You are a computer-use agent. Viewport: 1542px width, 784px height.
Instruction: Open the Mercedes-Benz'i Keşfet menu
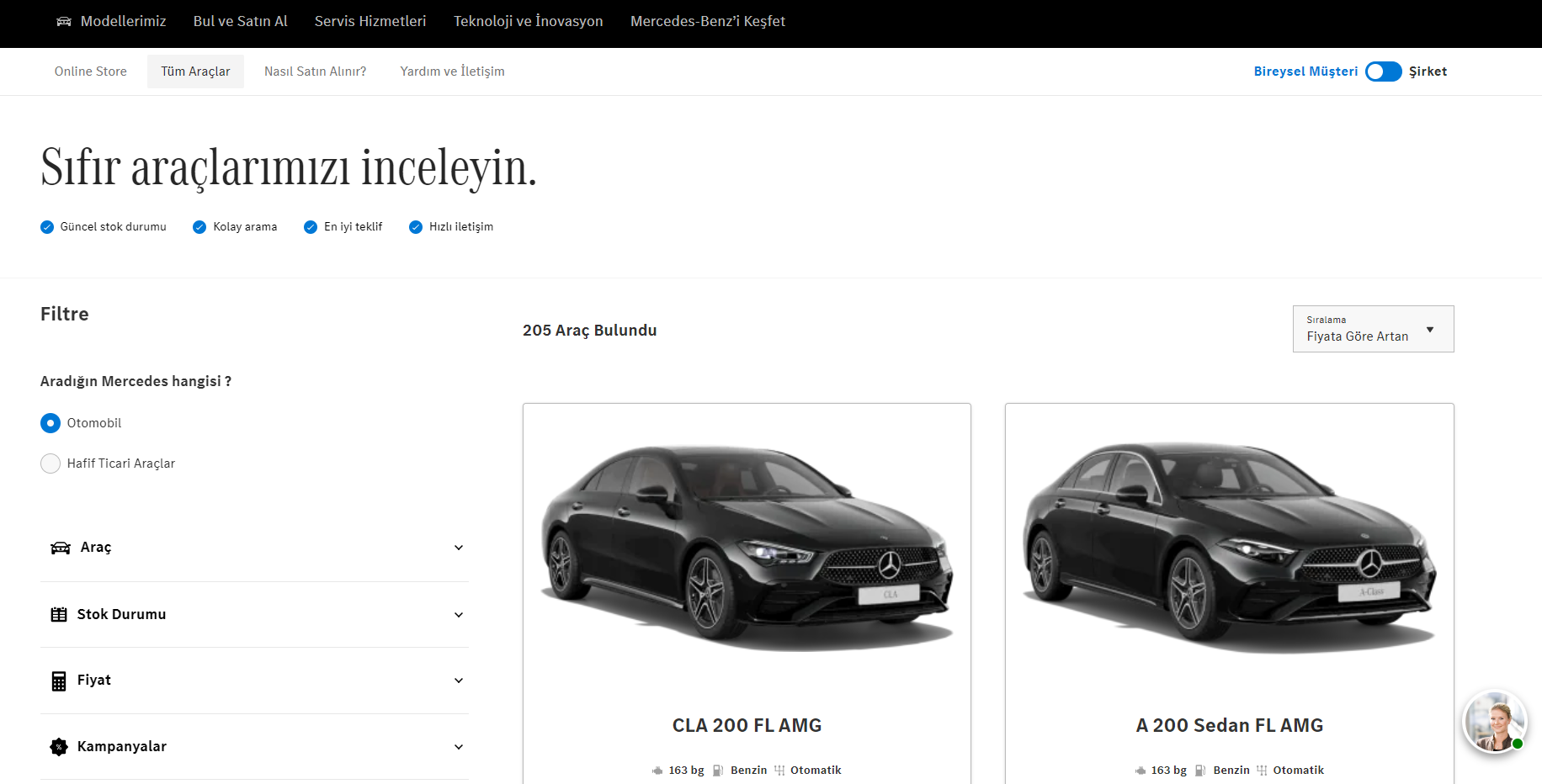[x=708, y=21]
